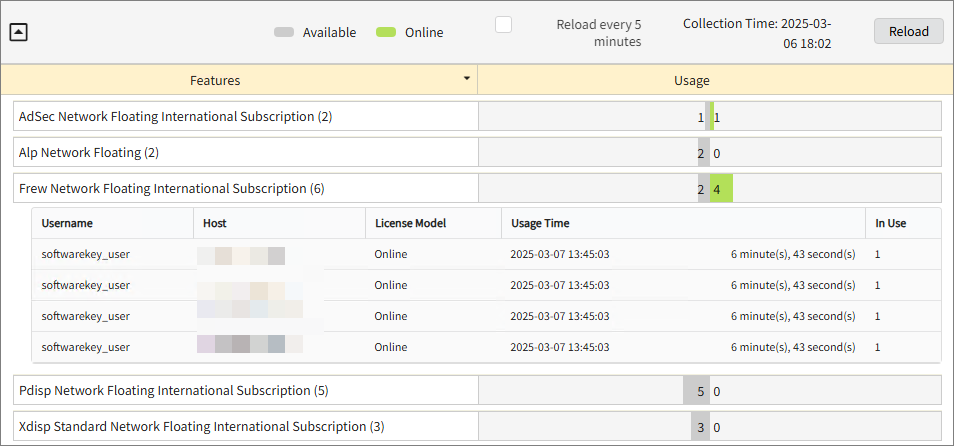Expand AdSec Network Floating International Subscription row
The width and height of the screenshot is (954, 446).
coord(175,117)
